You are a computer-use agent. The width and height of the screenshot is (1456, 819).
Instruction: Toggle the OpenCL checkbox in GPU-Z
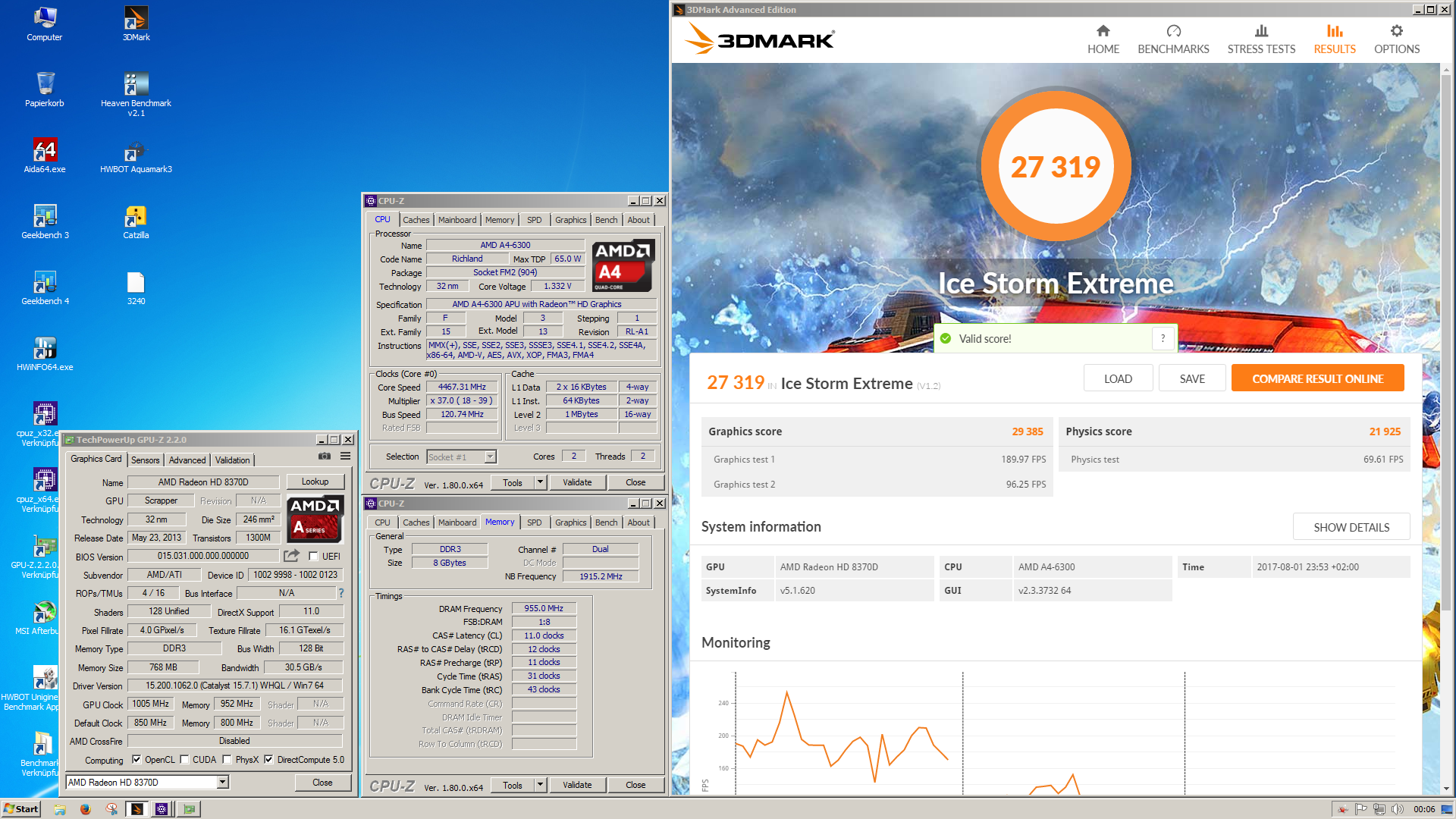pyautogui.click(x=136, y=759)
